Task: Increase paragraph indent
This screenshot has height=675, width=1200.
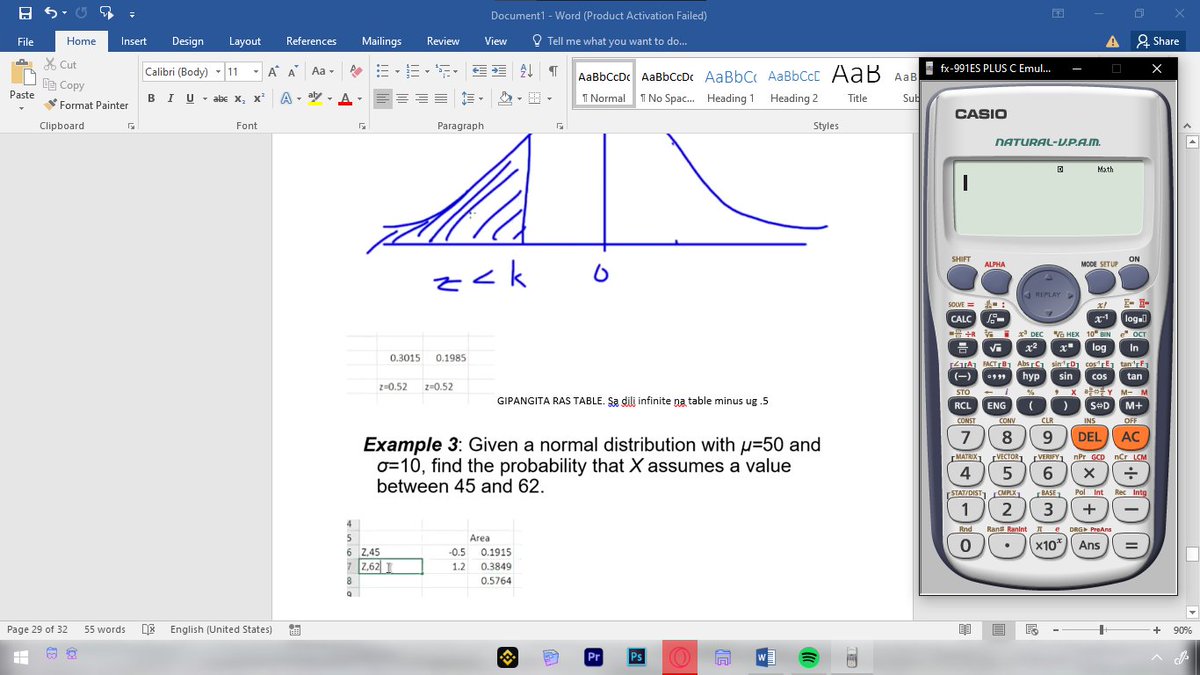Action: (x=500, y=71)
